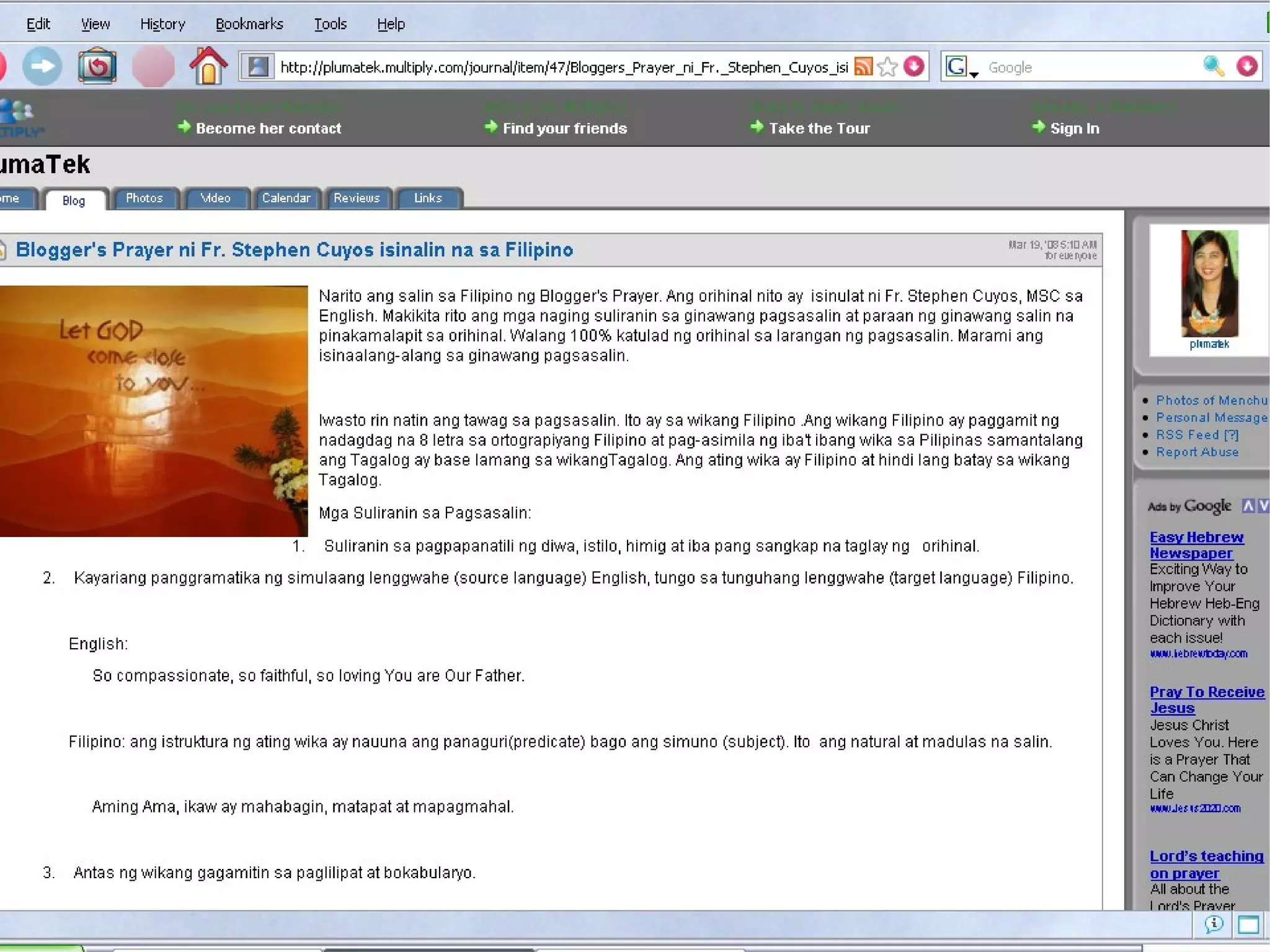Viewport: 1270px width, 952px height.
Task: Switch to the Photos tab
Action: tap(144, 198)
